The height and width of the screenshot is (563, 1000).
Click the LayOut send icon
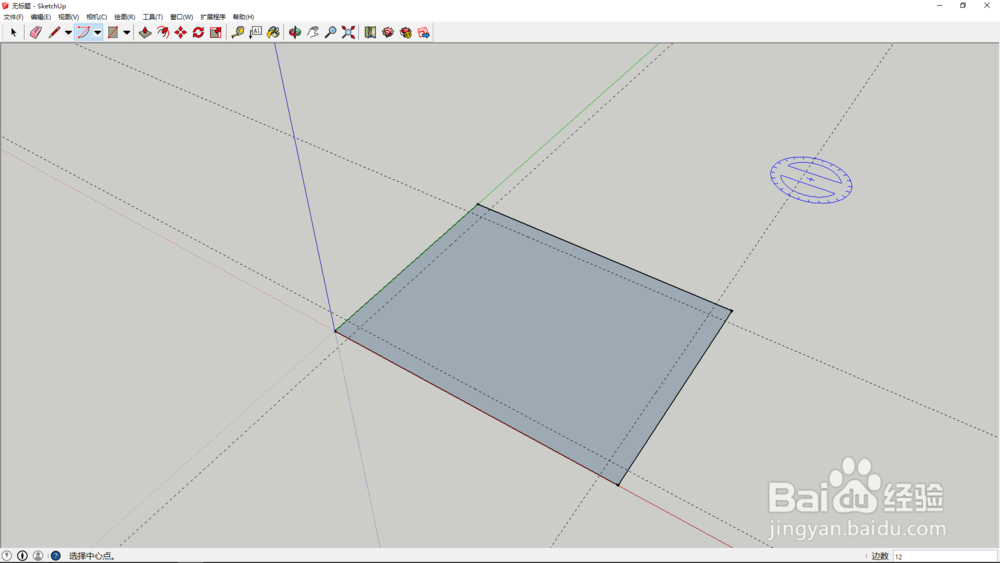pos(423,32)
